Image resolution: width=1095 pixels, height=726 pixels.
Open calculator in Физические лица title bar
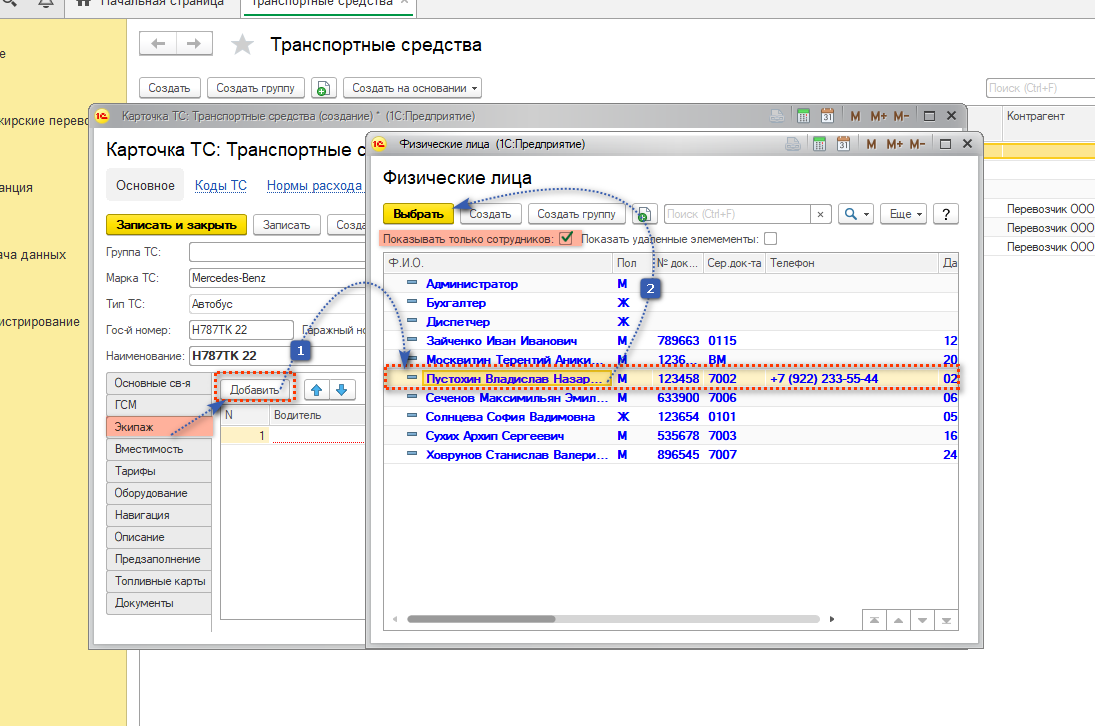[x=818, y=144]
